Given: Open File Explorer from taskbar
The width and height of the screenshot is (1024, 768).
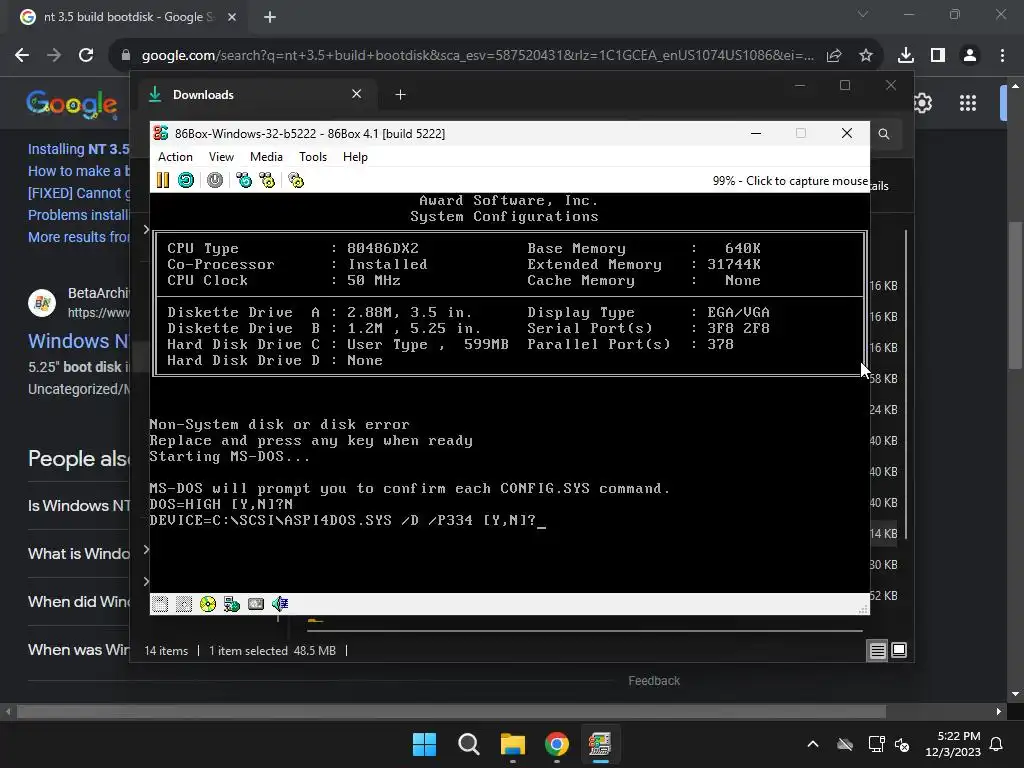Looking at the screenshot, I should 513,744.
